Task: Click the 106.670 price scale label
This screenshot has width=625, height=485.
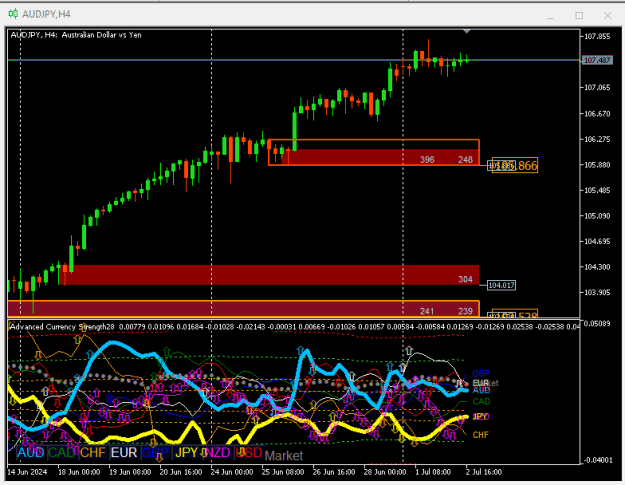Action: pyautogui.click(x=597, y=114)
